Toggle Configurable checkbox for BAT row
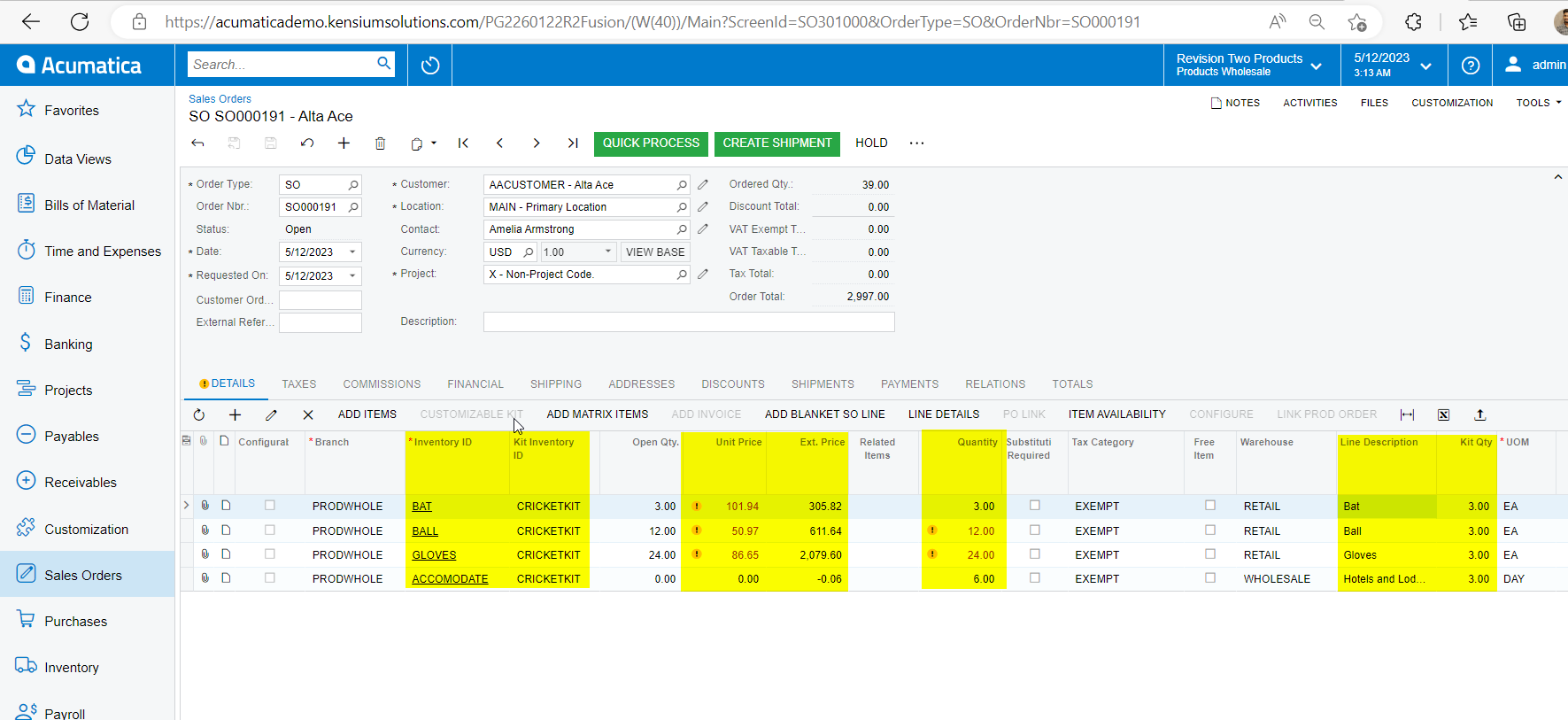The height and width of the screenshot is (720, 1568). (x=270, y=506)
